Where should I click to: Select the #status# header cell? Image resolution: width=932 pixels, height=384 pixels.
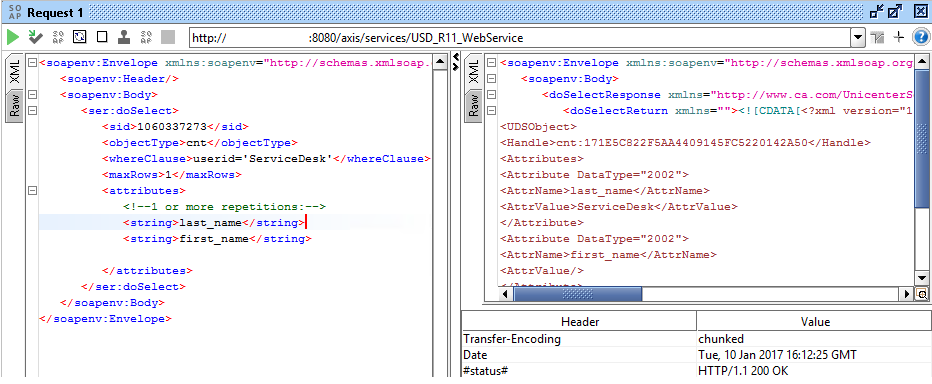coord(579,370)
